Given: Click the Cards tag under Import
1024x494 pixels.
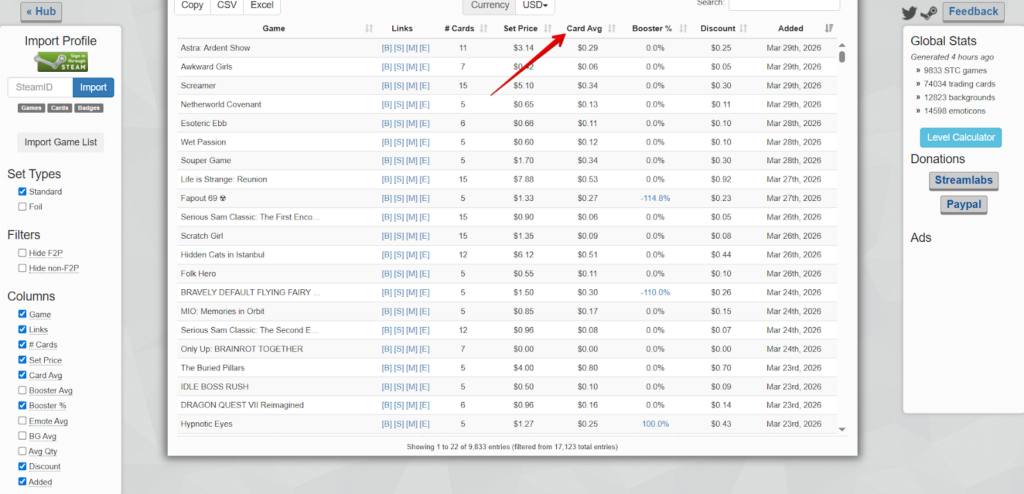Looking at the screenshot, I should pyautogui.click(x=59, y=108).
